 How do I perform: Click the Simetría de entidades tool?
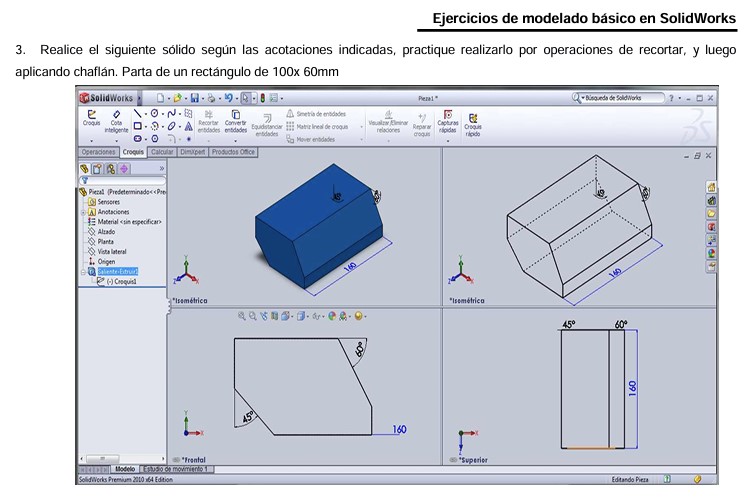316,114
